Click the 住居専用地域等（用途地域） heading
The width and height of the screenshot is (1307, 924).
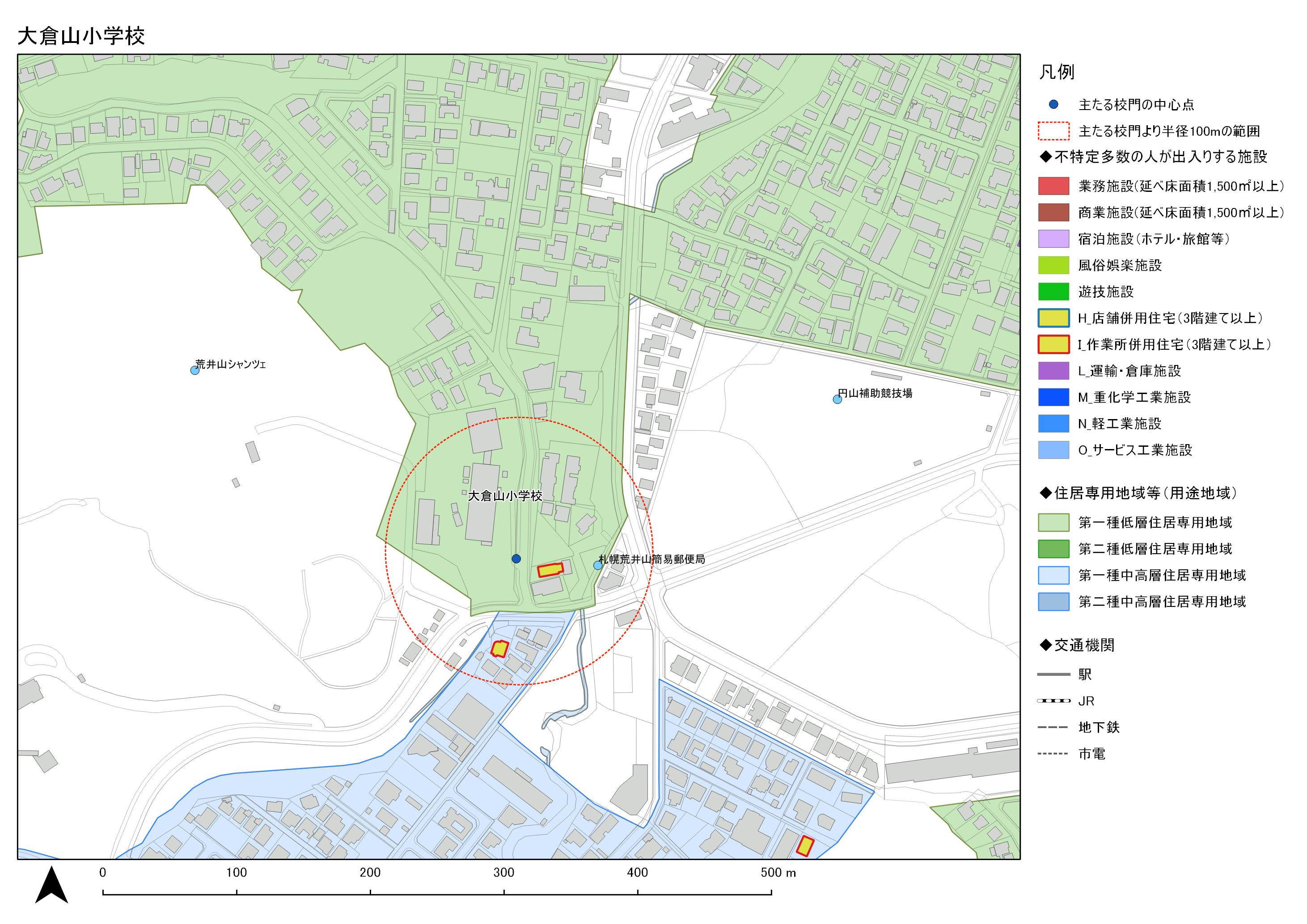pos(1138,493)
